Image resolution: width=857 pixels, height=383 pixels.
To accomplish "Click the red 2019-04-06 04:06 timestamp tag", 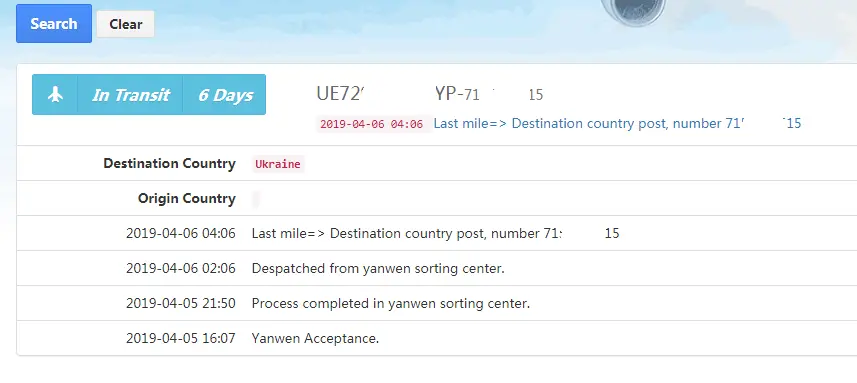I will (x=372, y=124).
